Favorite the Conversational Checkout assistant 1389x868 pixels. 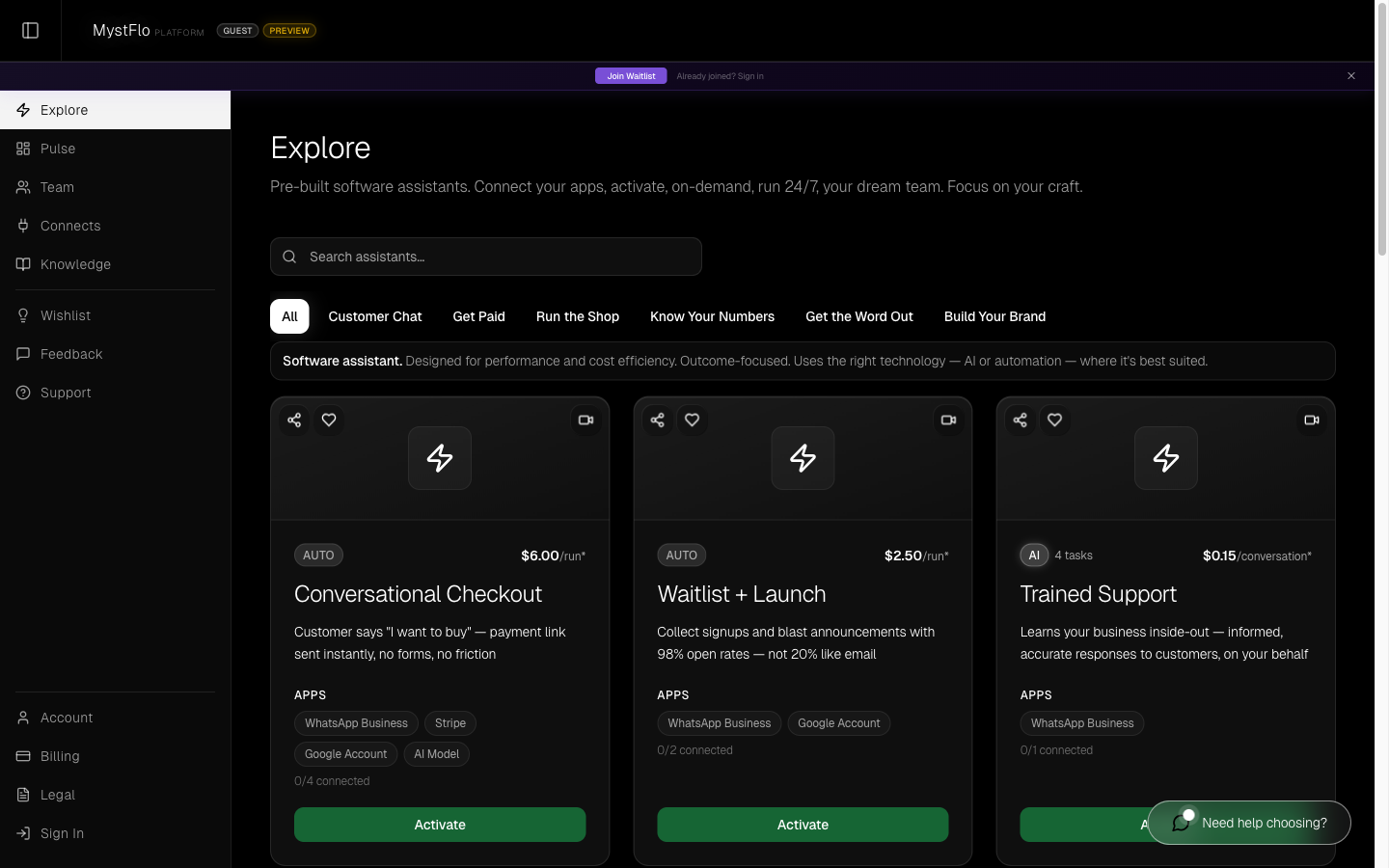329,420
